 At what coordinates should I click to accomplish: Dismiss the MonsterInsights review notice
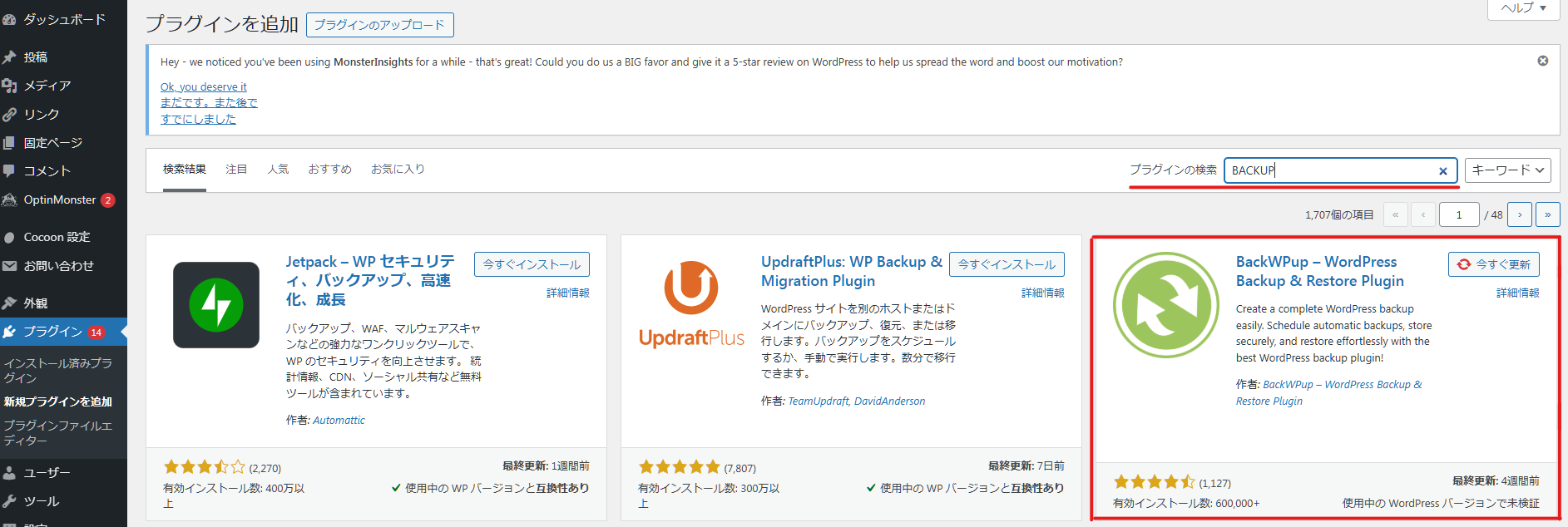[x=1543, y=61]
